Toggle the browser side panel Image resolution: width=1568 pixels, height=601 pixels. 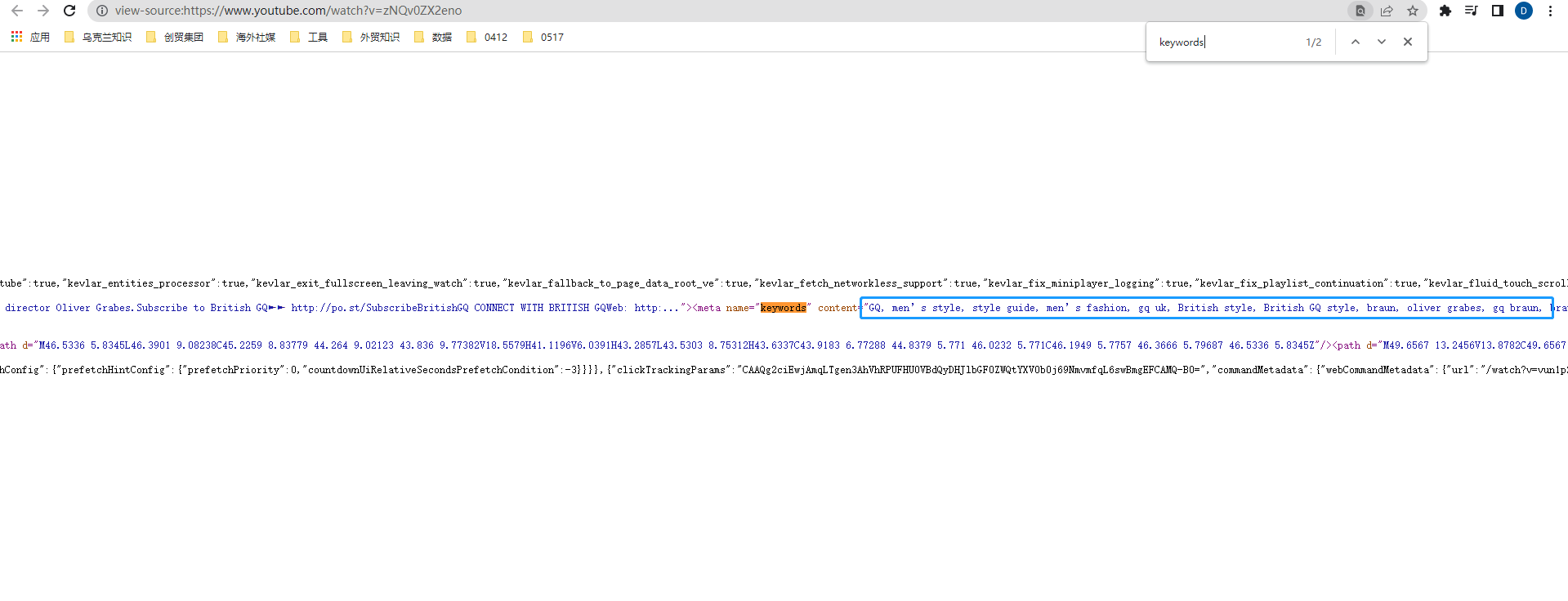[x=1498, y=11]
